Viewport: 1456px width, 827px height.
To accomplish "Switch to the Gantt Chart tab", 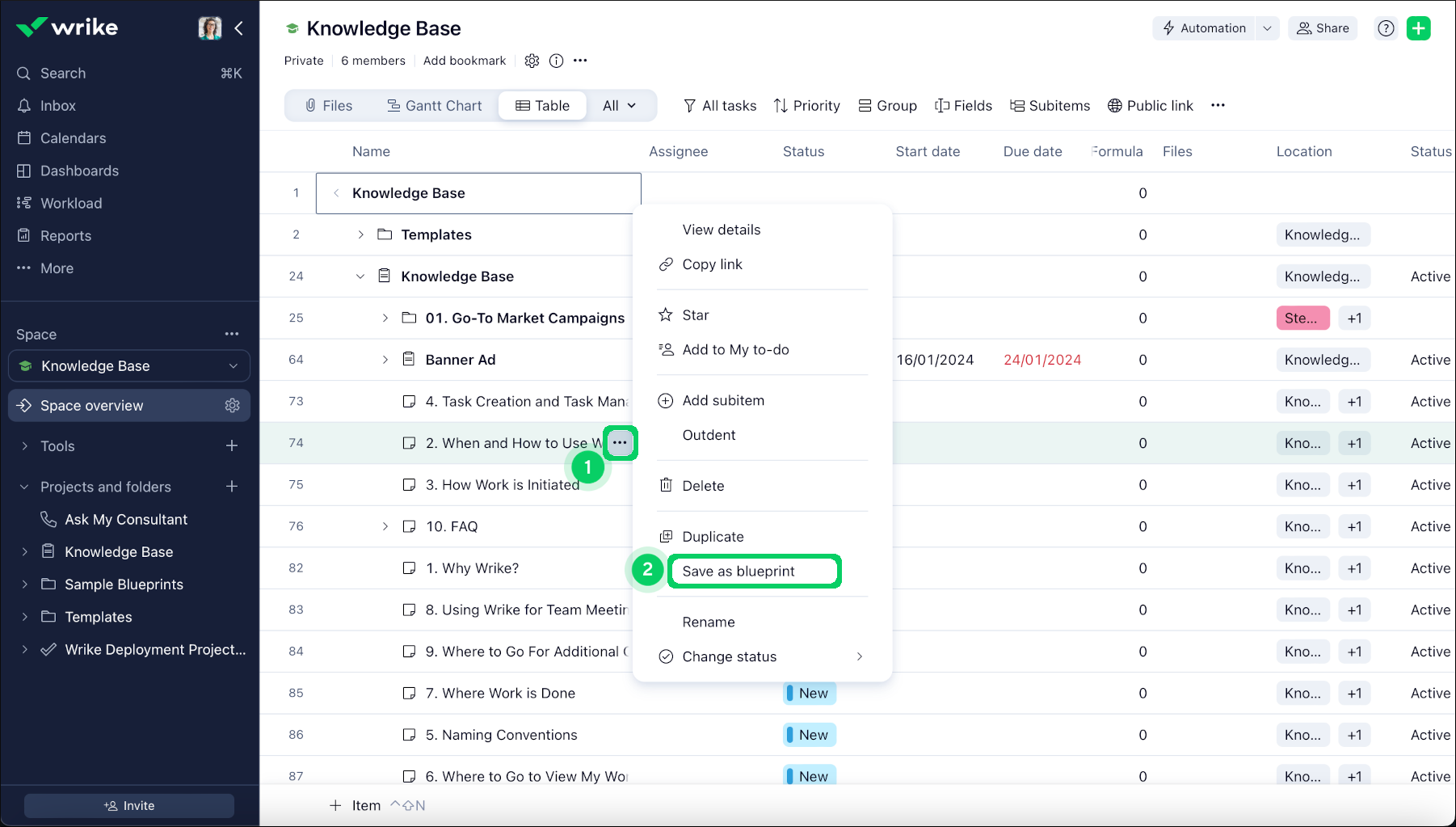I will click(x=434, y=106).
